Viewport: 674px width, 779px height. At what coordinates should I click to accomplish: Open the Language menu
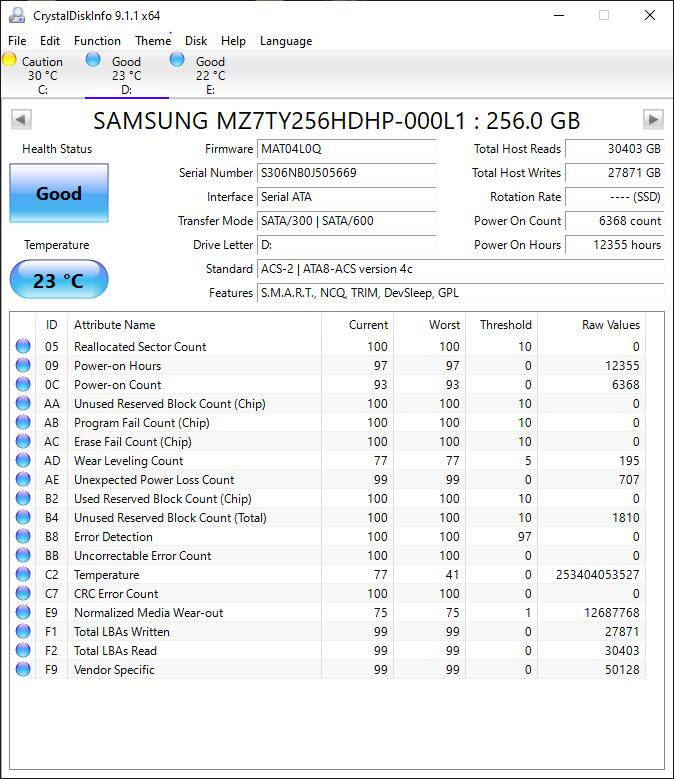(286, 41)
